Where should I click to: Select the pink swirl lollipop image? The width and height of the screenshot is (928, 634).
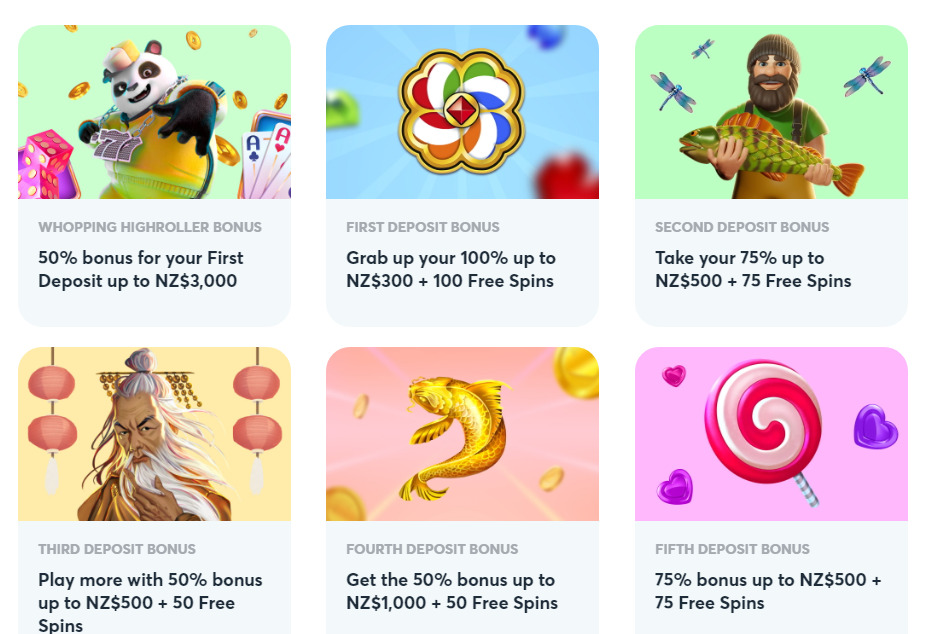771,434
